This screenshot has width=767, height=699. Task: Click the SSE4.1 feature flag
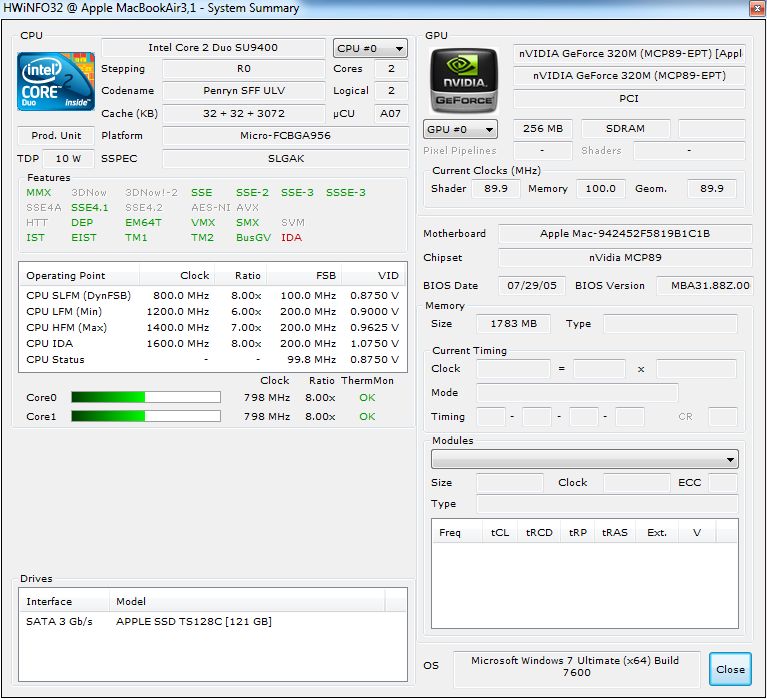pos(90,207)
